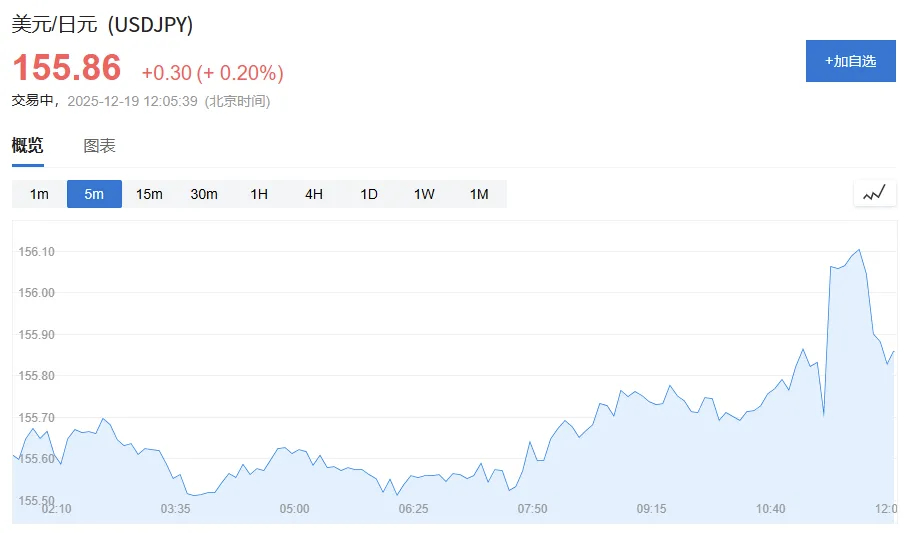
Task: Click the chart peak near 156.10
Action: point(859,250)
